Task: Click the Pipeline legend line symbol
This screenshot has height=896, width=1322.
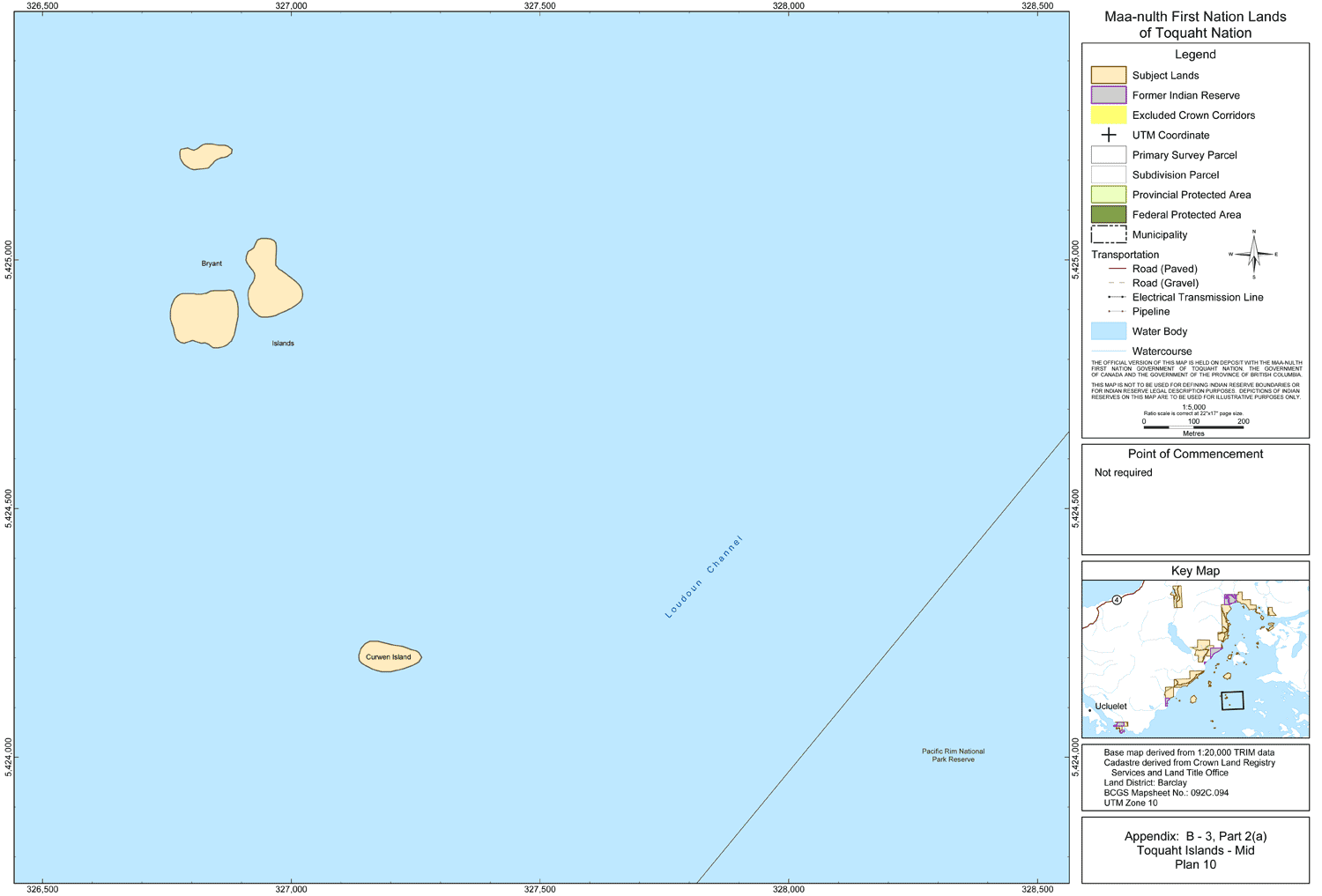Action: coord(1117,312)
